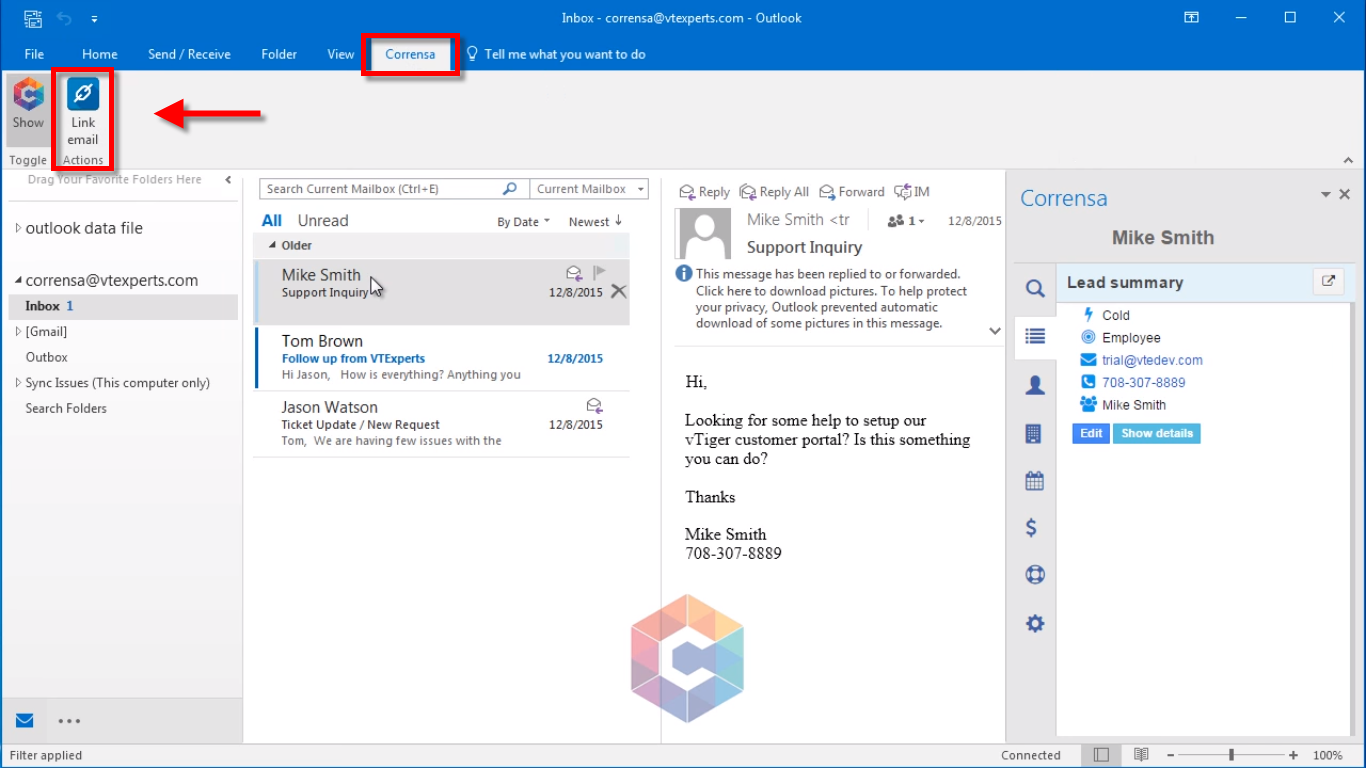Open the File menu

34,54
